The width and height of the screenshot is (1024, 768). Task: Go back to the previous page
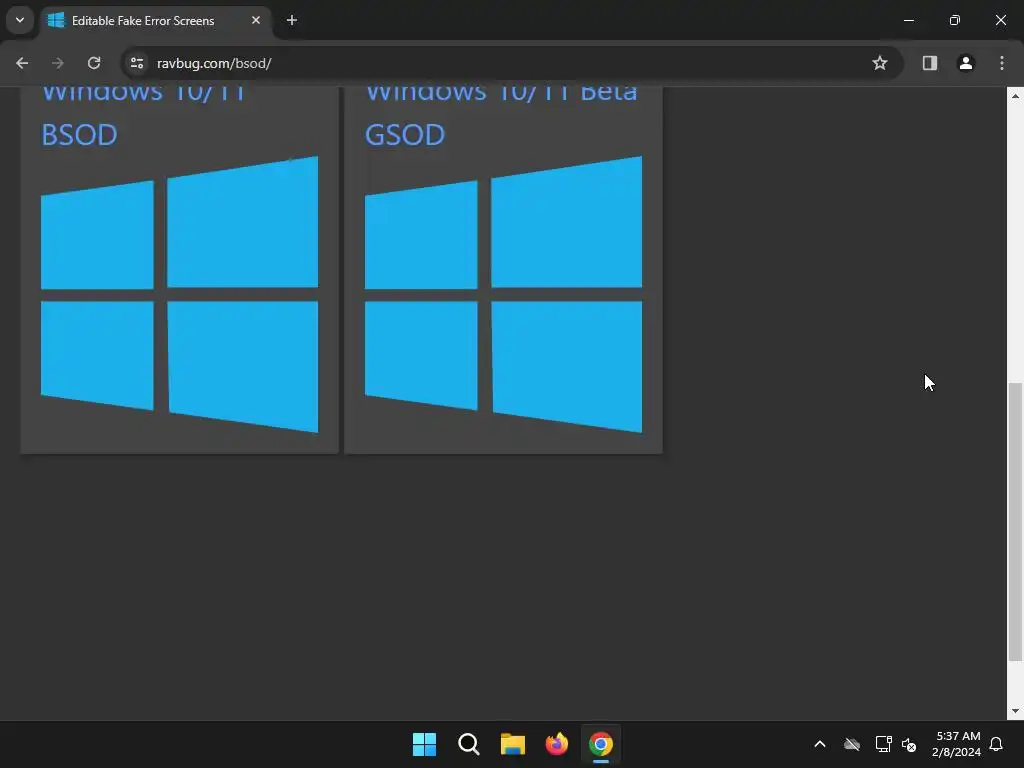pyautogui.click(x=22, y=63)
